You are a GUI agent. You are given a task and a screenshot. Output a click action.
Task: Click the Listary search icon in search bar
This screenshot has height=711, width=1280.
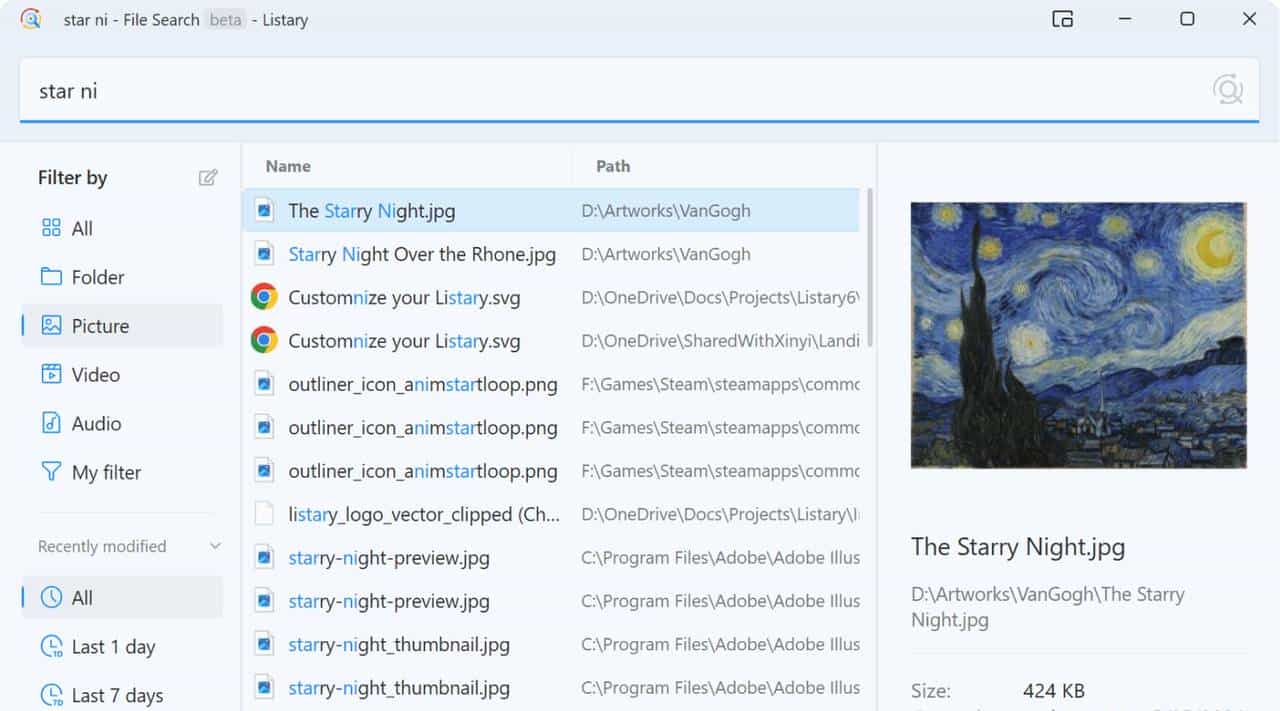tap(1227, 91)
